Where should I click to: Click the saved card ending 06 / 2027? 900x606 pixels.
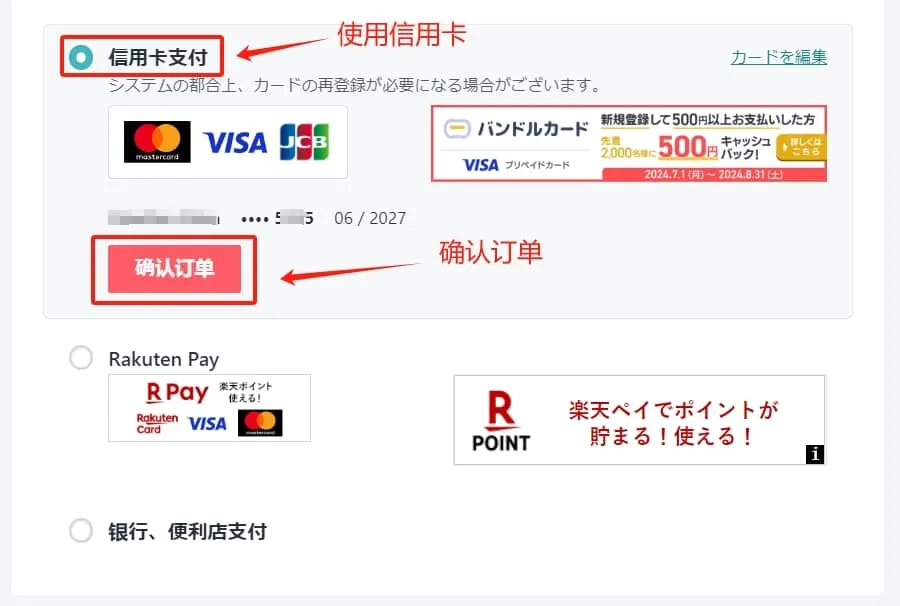[x=257, y=218]
